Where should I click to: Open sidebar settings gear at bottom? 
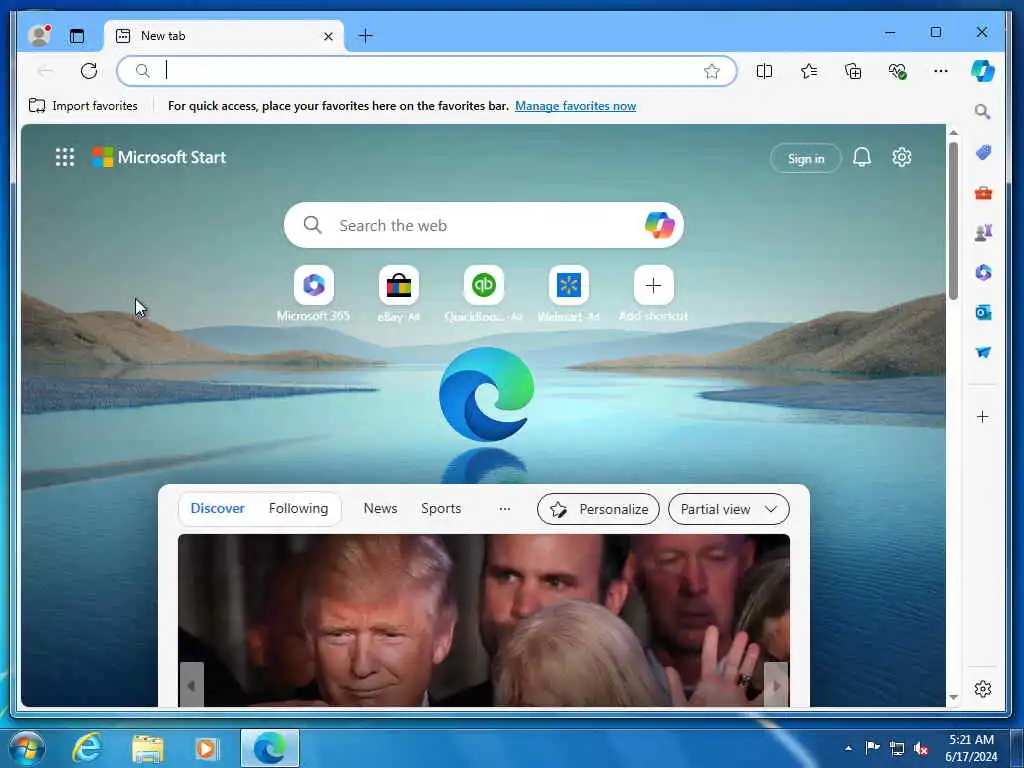tap(982, 689)
